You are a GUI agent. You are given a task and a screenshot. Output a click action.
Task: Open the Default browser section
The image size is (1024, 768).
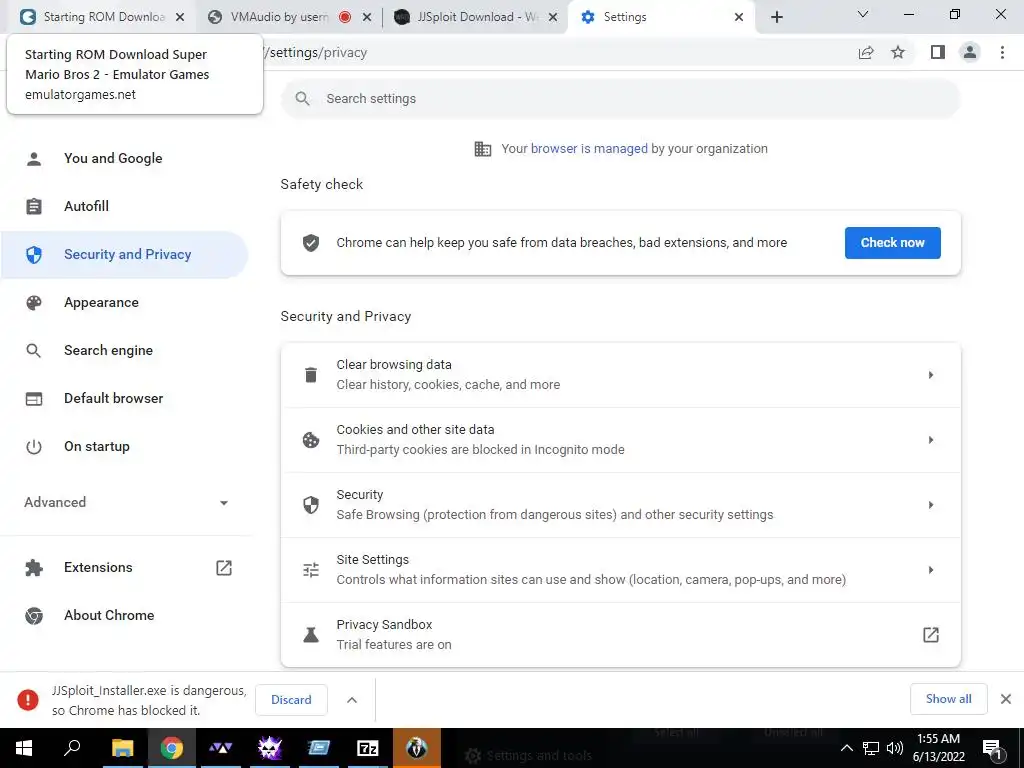pyautogui.click(x=113, y=398)
